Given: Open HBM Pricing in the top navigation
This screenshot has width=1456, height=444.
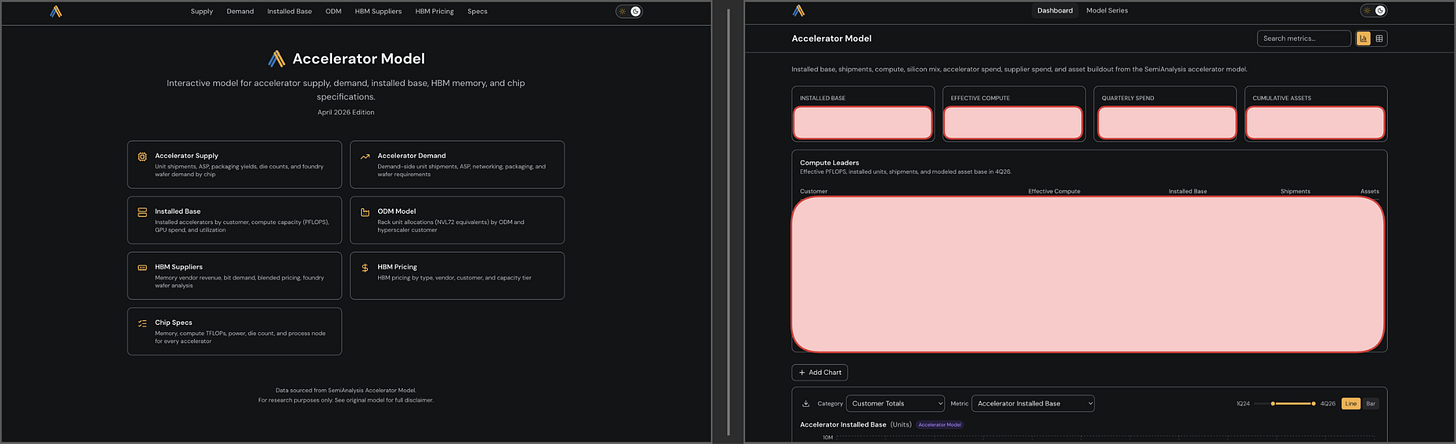Looking at the screenshot, I should click(x=435, y=11).
